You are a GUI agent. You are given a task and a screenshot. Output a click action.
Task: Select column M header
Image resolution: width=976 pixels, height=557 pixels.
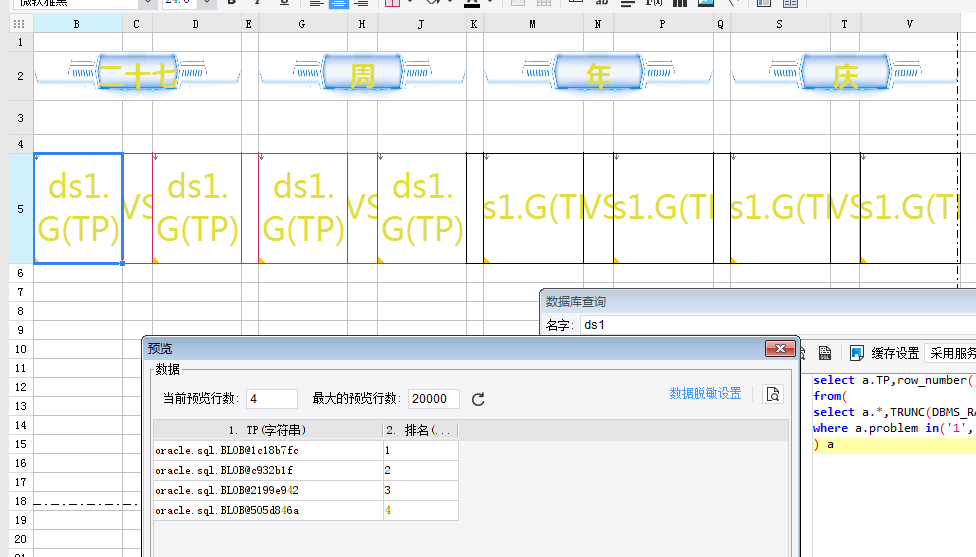[x=533, y=24]
